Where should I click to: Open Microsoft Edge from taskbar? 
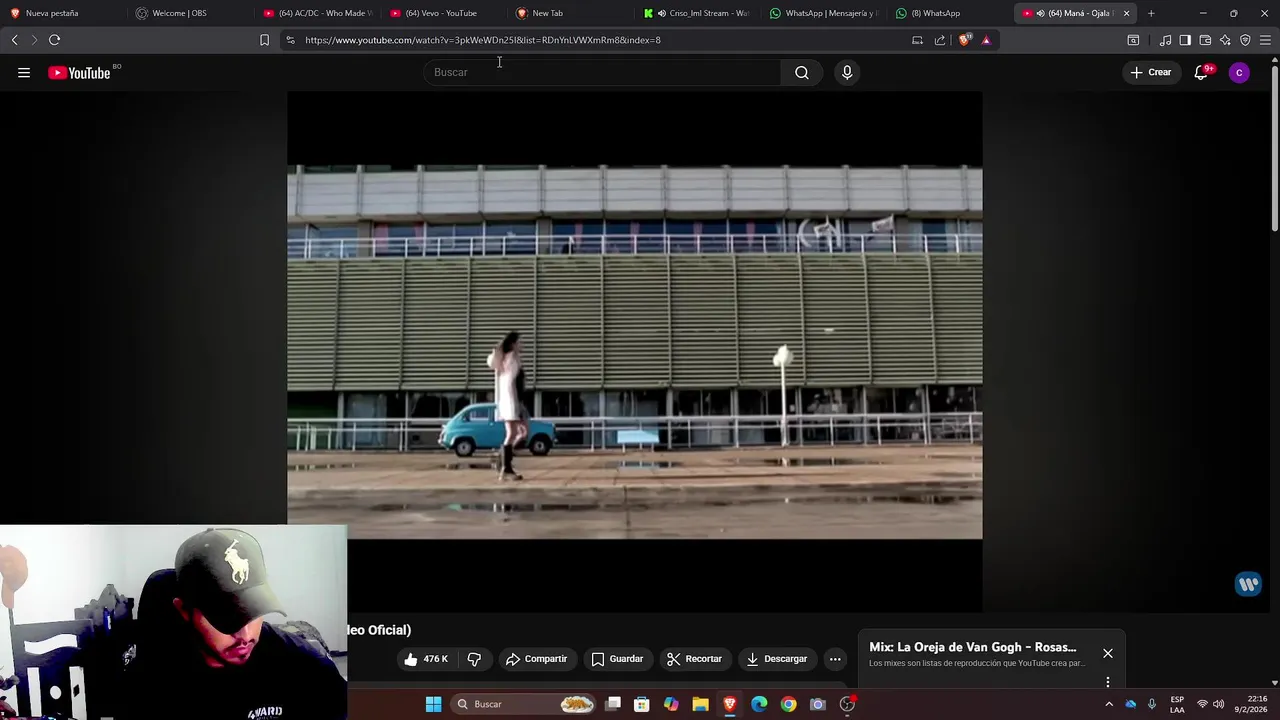pos(759,704)
